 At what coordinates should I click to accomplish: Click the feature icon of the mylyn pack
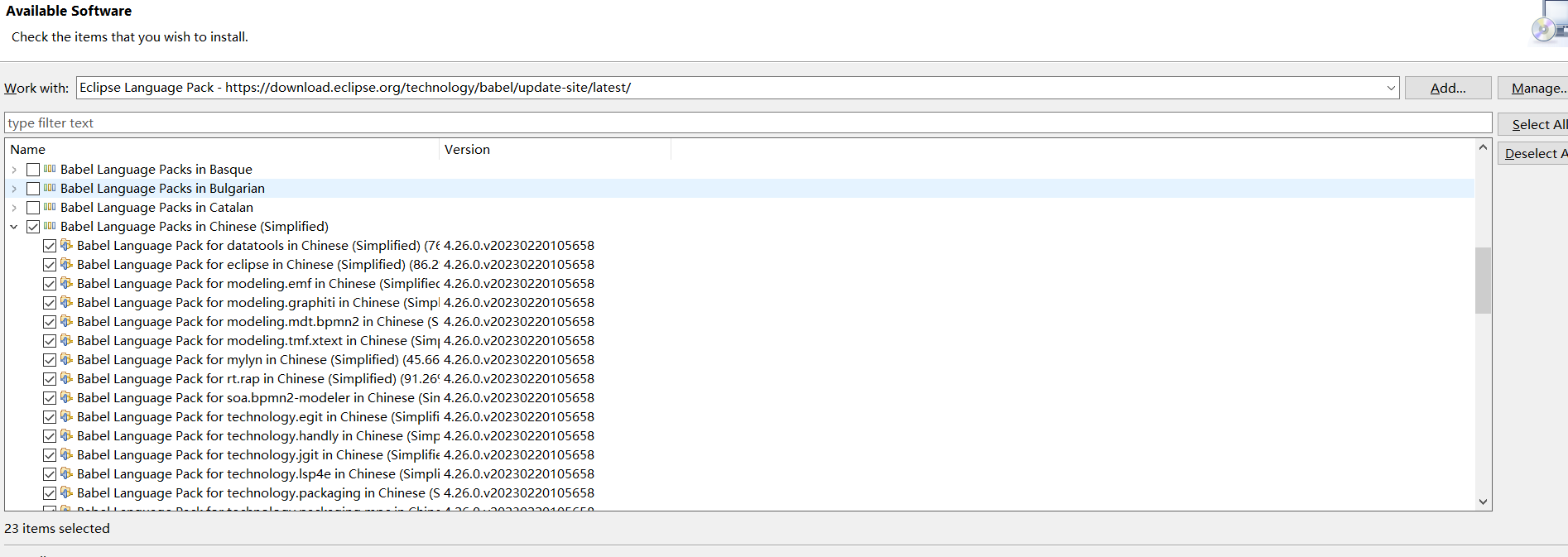pyautogui.click(x=66, y=359)
